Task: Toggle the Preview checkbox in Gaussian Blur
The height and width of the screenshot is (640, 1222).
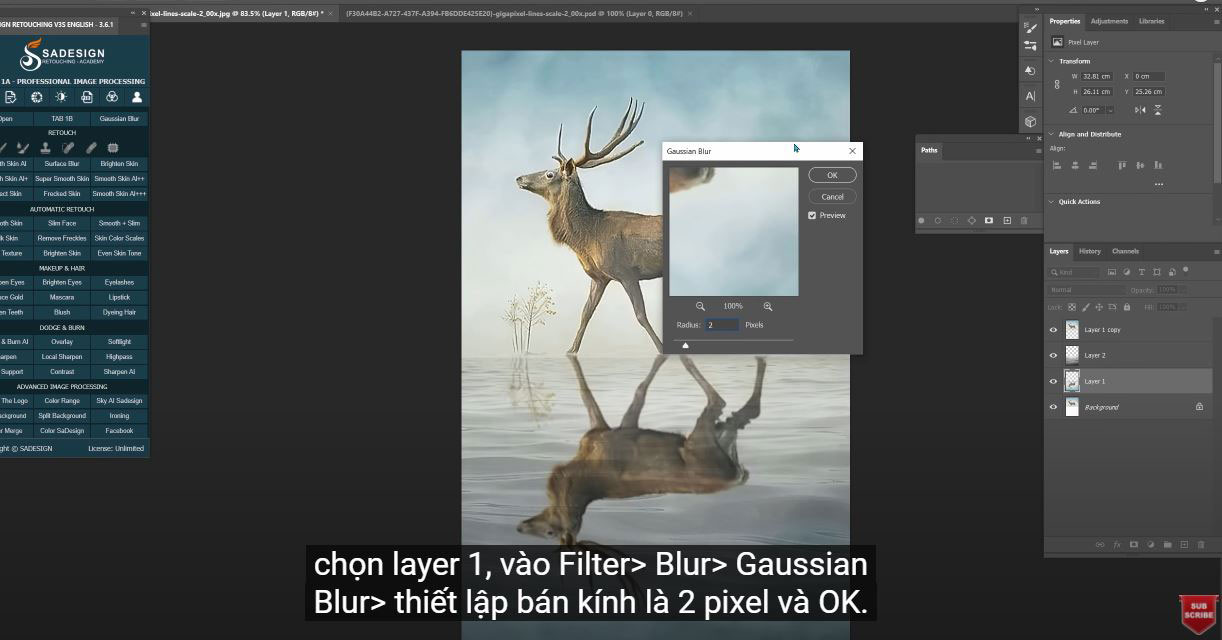Action: (812, 215)
